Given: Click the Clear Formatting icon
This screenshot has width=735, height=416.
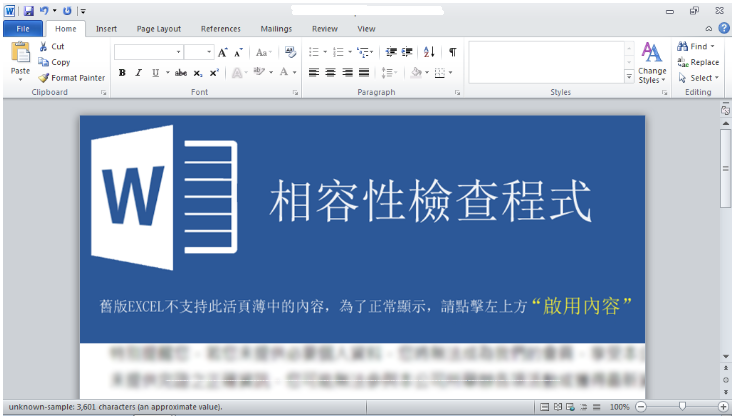Looking at the screenshot, I should (290, 52).
